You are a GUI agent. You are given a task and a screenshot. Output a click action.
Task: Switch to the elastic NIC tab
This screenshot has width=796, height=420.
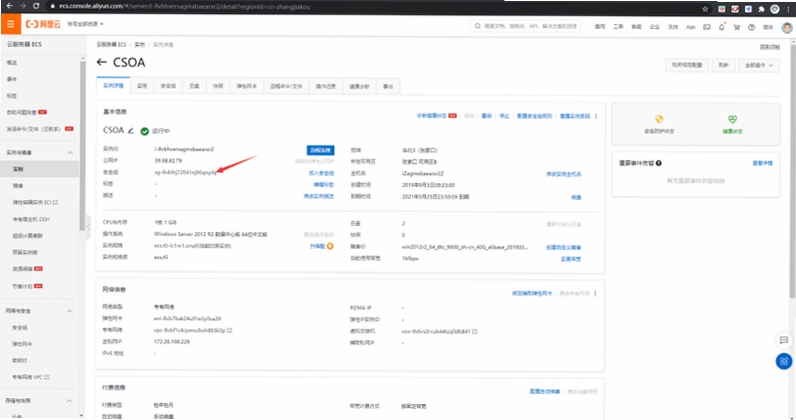246,86
